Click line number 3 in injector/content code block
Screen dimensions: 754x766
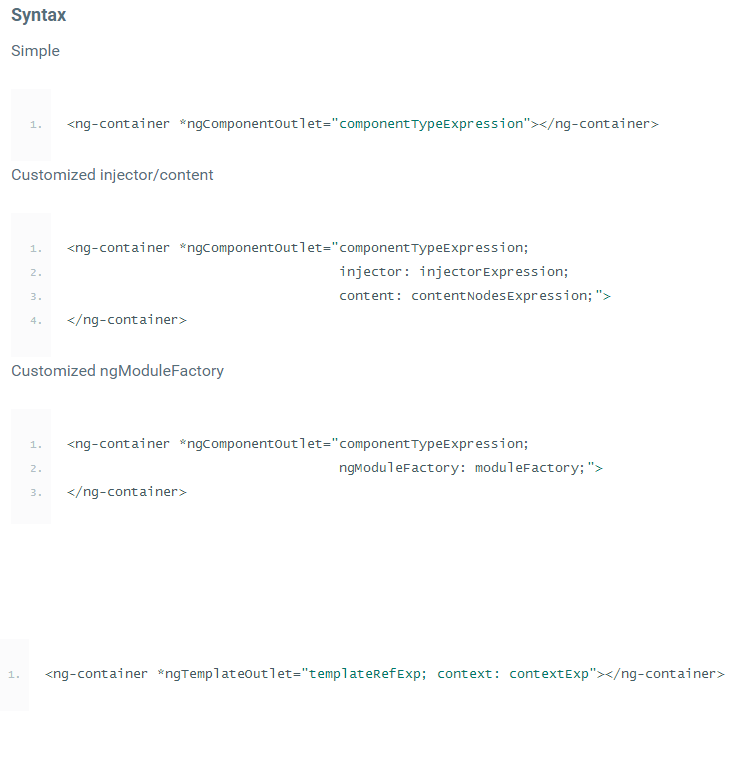[x=36, y=297]
